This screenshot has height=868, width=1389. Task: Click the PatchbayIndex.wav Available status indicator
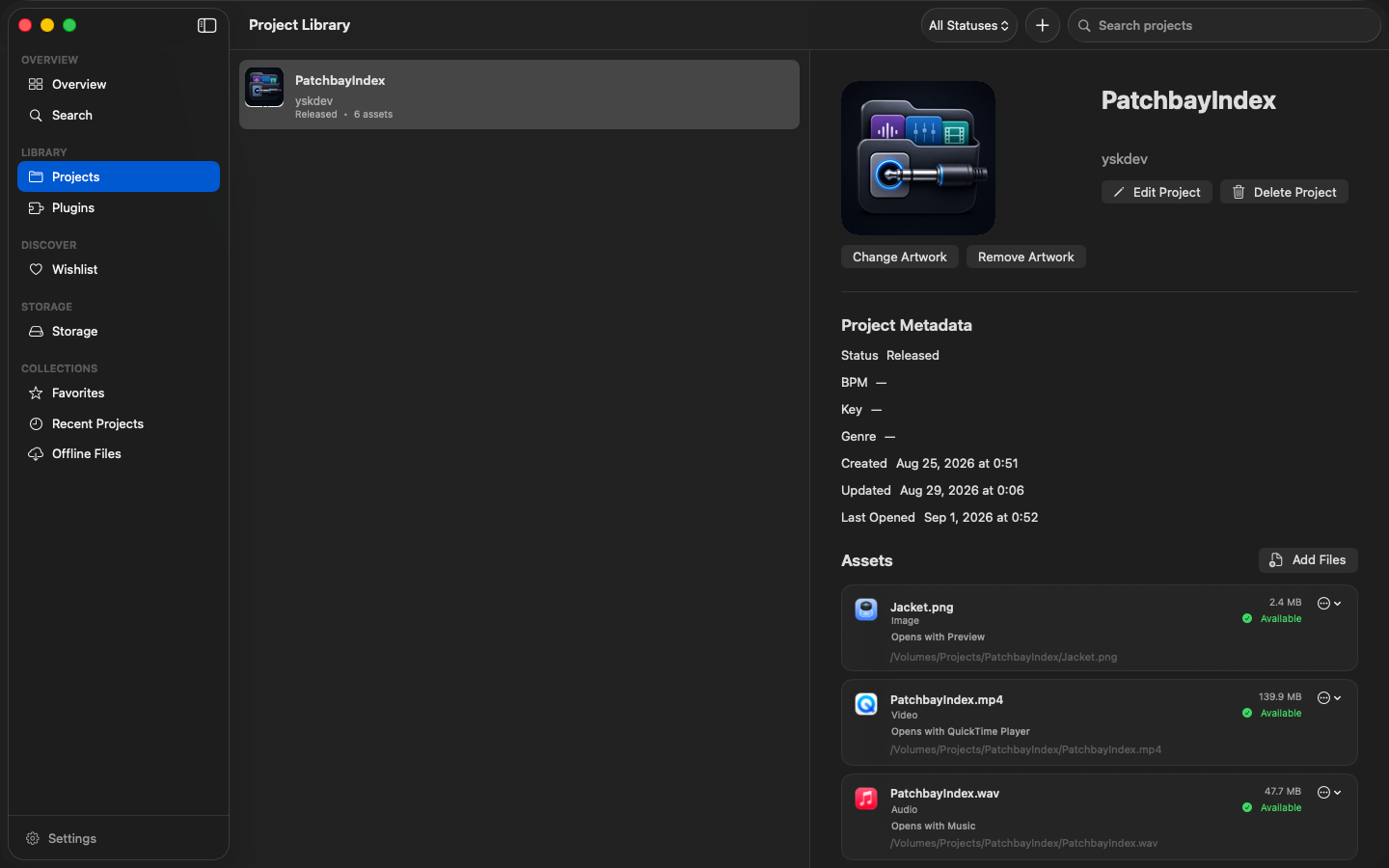[1272, 808]
